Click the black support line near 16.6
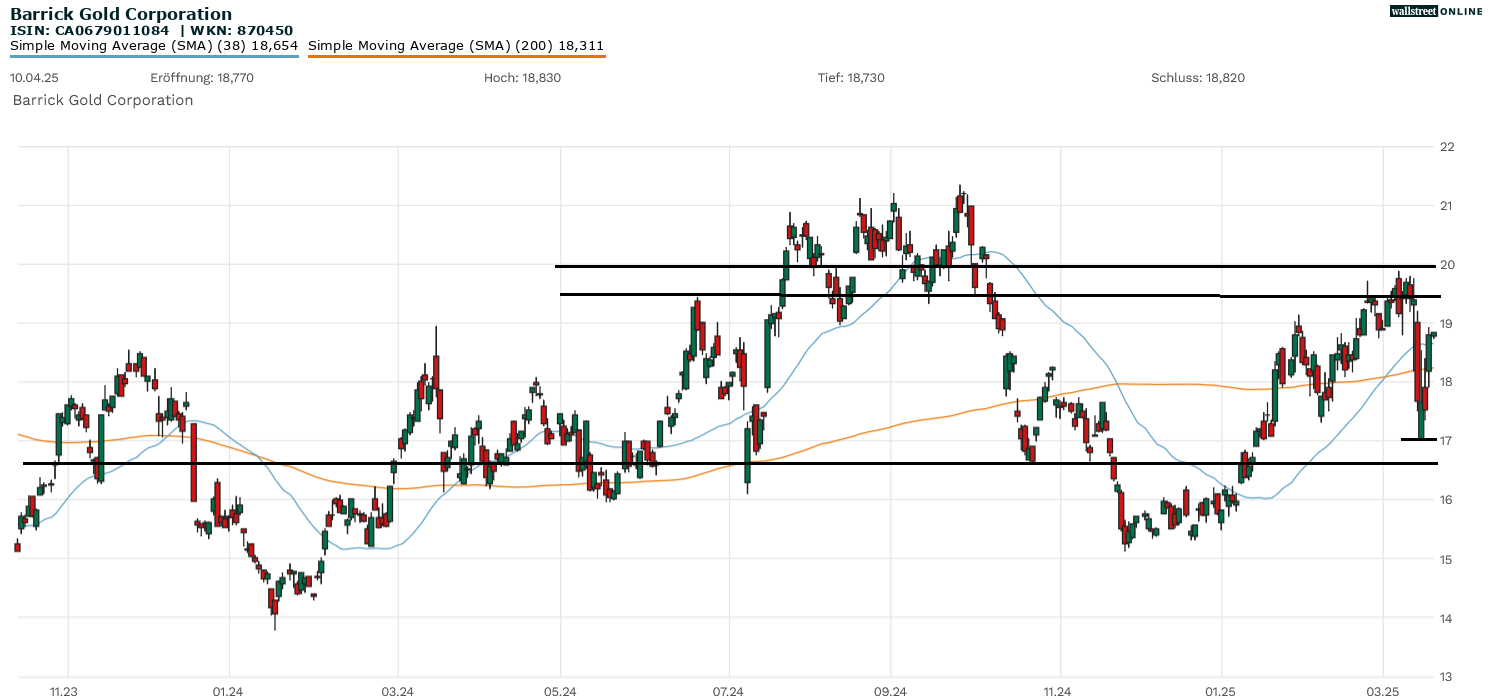 [x=400, y=464]
